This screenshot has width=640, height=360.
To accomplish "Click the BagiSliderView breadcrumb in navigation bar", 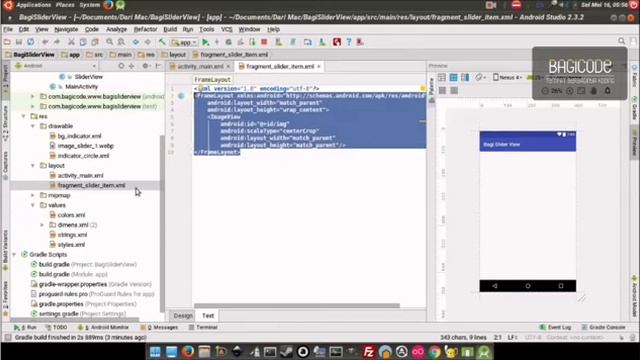I will click(x=30, y=55).
